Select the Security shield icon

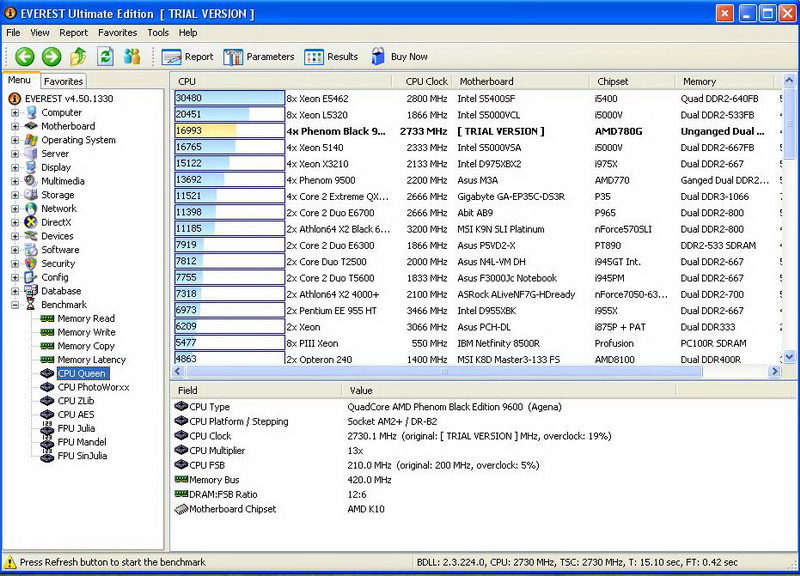point(31,264)
